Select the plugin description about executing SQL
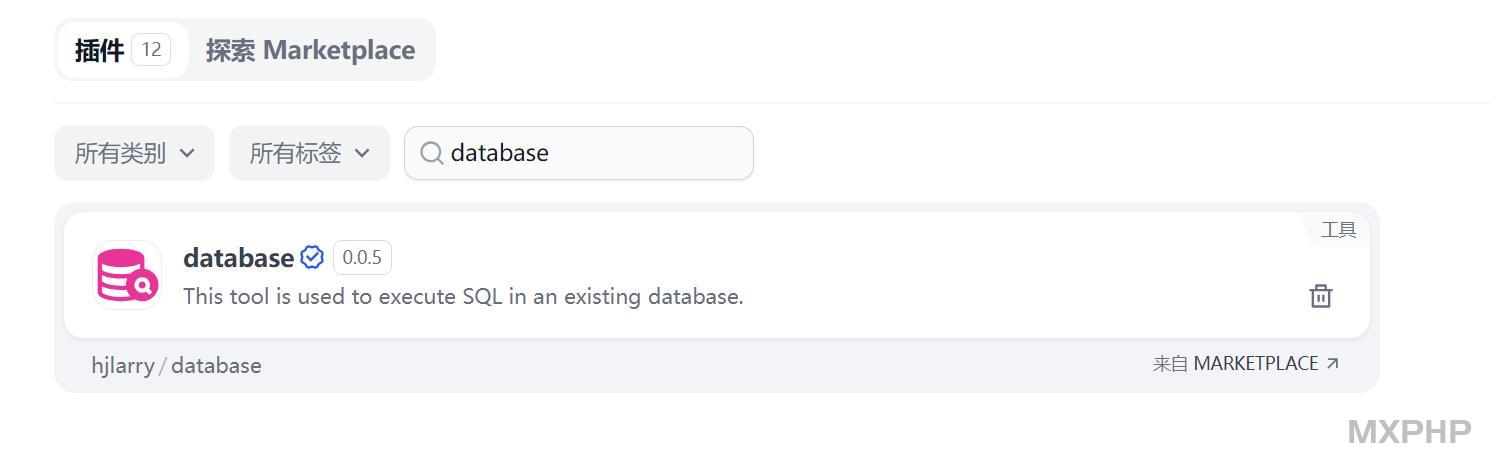Screen dimensions: 1490x463 pos(463,297)
